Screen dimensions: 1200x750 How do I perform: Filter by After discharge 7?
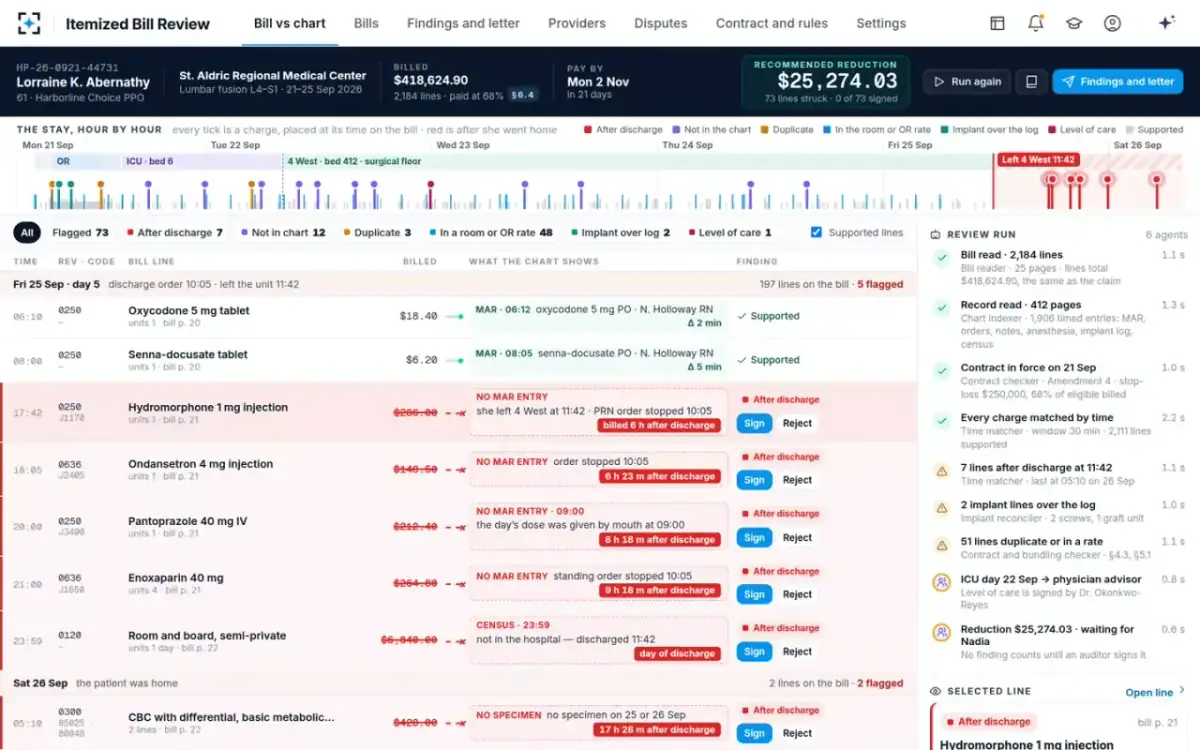point(175,233)
